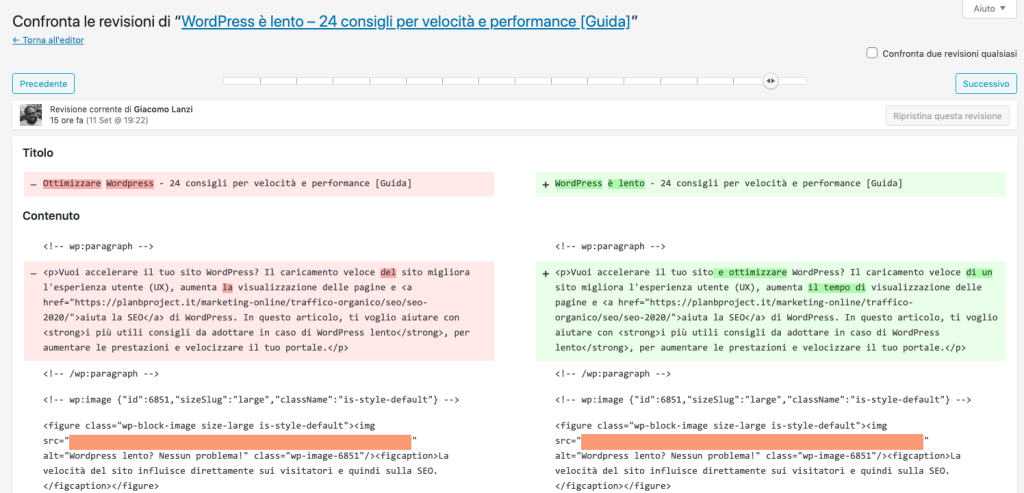
Task: Click the first tick segment of revision slider
Action: (x=242, y=81)
